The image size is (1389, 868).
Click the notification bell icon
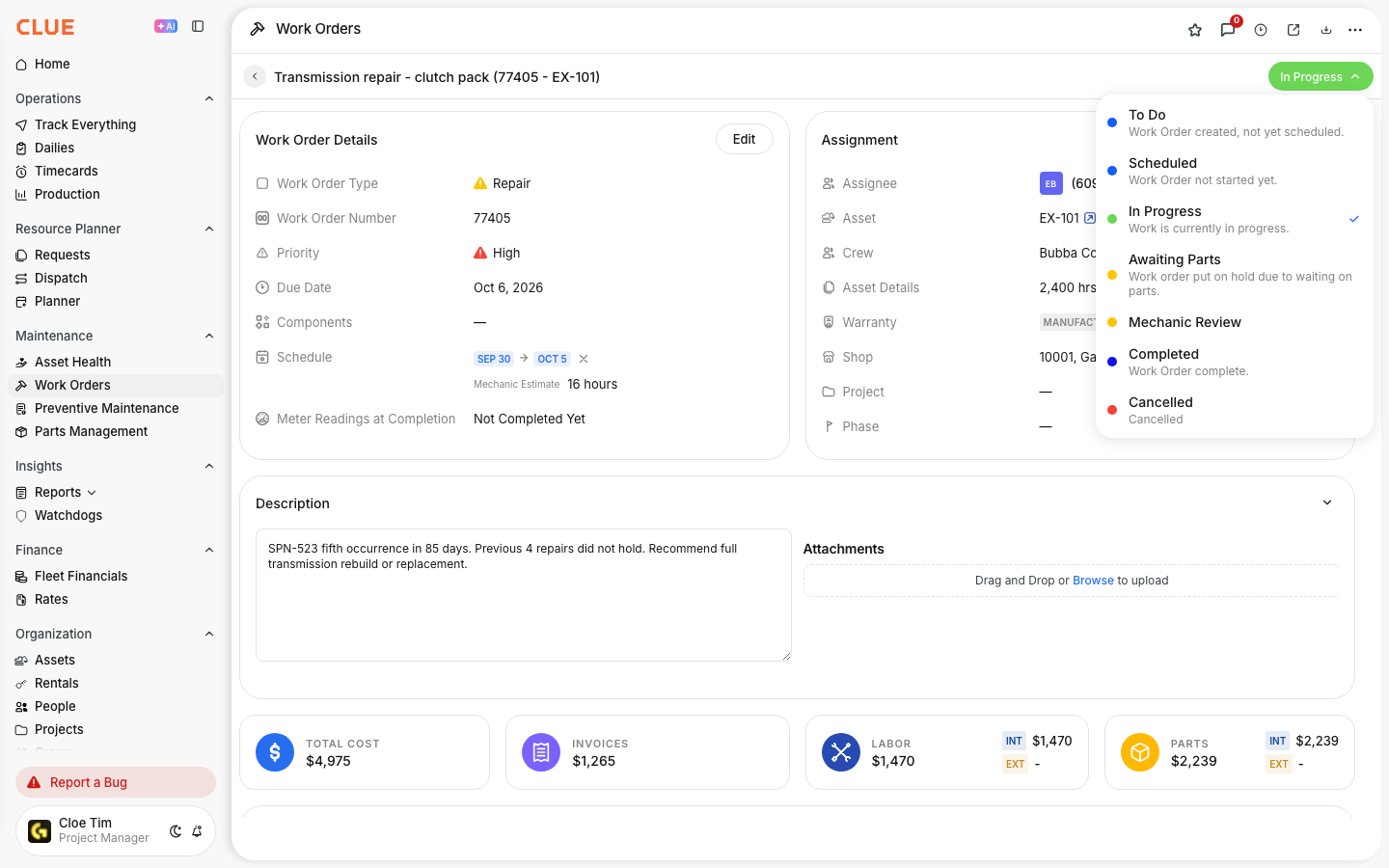[197, 831]
